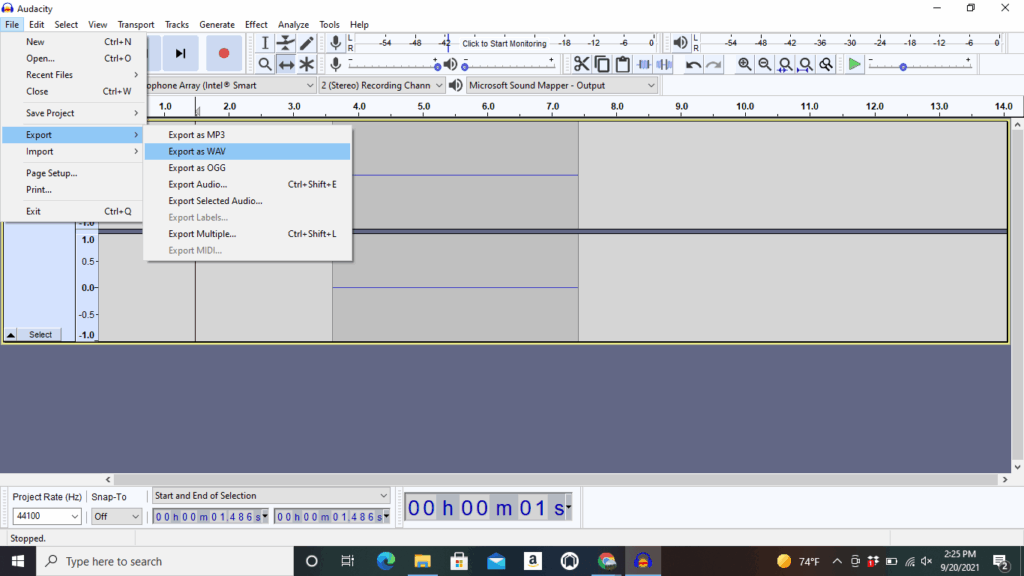Expand the Project Rate 44100 combo box
Image resolution: width=1024 pixels, height=576 pixels.
tap(47, 517)
